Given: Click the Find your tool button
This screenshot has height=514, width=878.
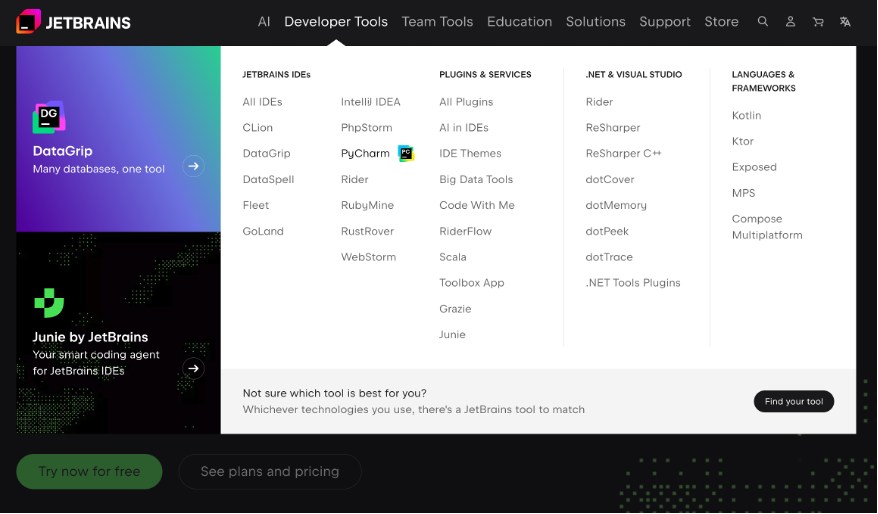Looking at the screenshot, I should click(793, 401).
